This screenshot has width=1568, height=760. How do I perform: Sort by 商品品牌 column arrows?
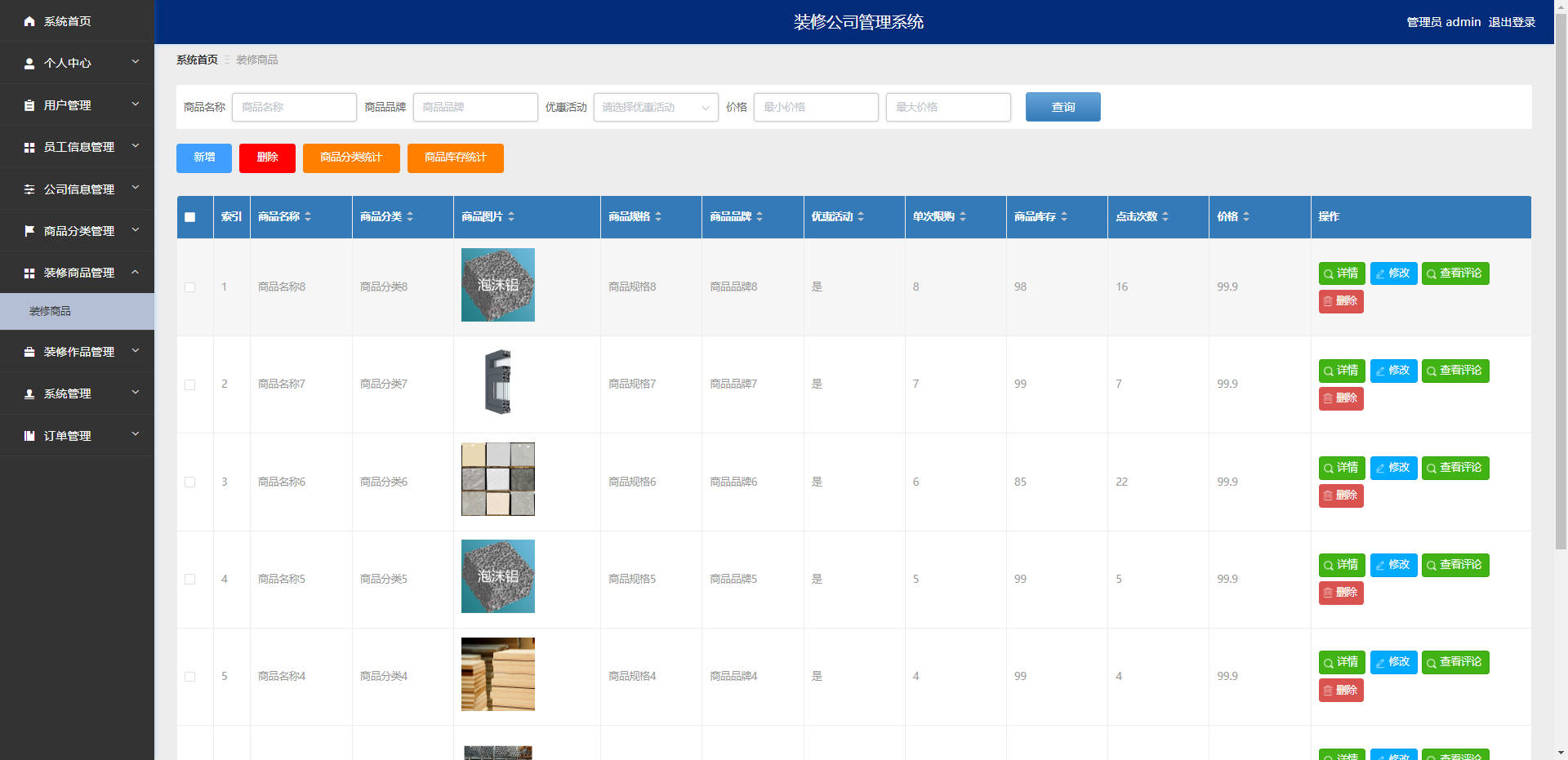pos(759,216)
